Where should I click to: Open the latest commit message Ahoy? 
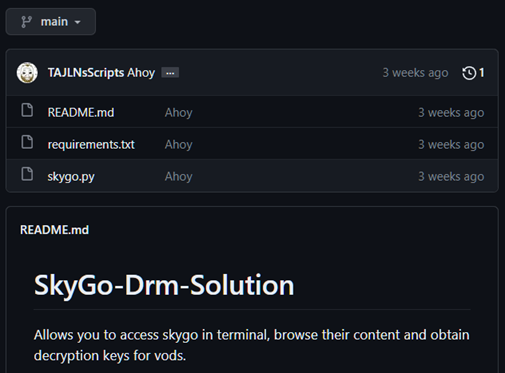click(141, 73)
